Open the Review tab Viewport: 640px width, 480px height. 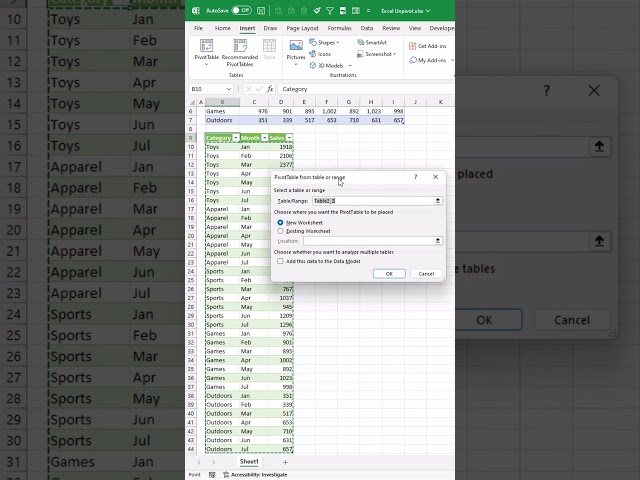click(x=391, y=28)
